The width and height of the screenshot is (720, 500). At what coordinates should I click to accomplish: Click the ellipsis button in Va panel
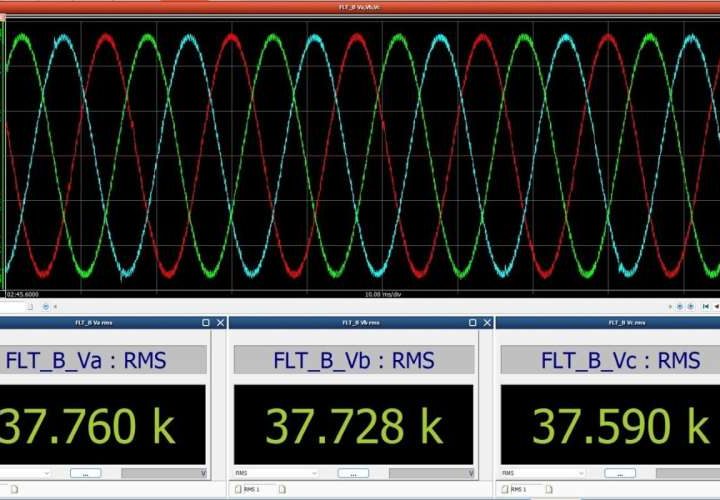[x=86, y=473]
